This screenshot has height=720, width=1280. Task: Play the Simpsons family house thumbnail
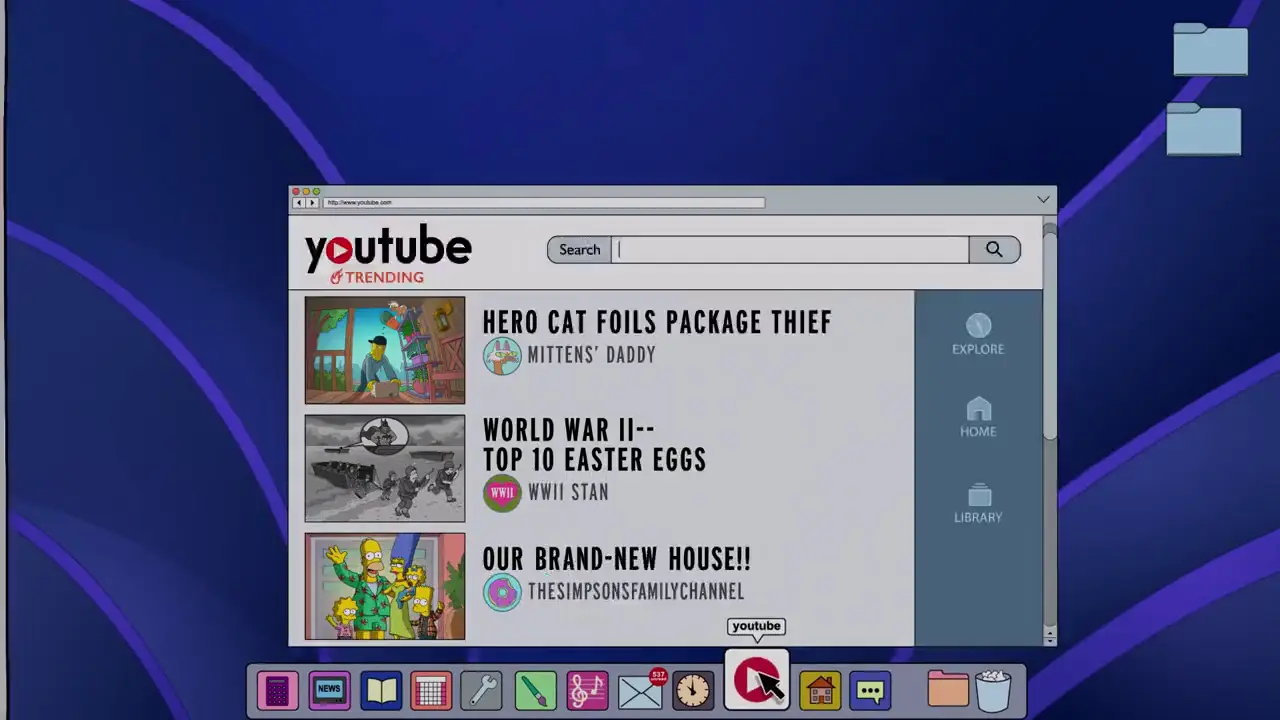pyautogui.click(x=385, y=586)
